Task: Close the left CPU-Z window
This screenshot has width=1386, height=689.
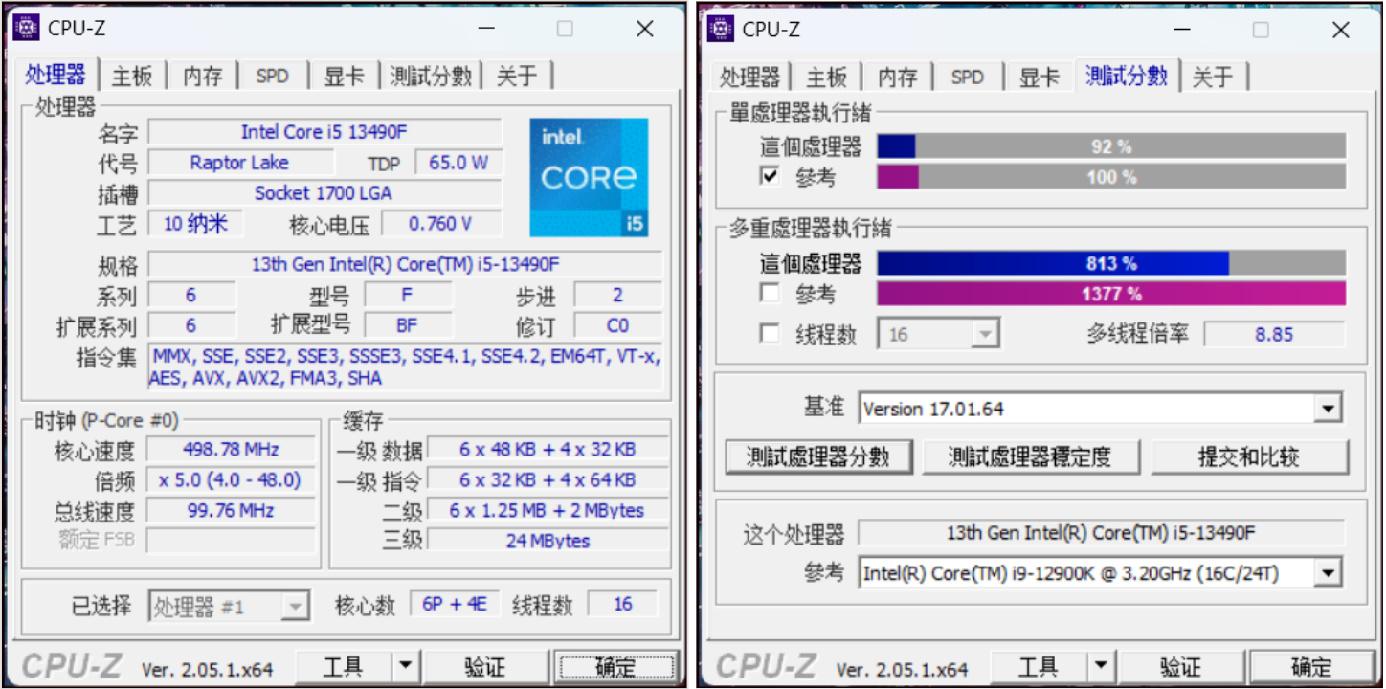Action: tap(645, 29)
